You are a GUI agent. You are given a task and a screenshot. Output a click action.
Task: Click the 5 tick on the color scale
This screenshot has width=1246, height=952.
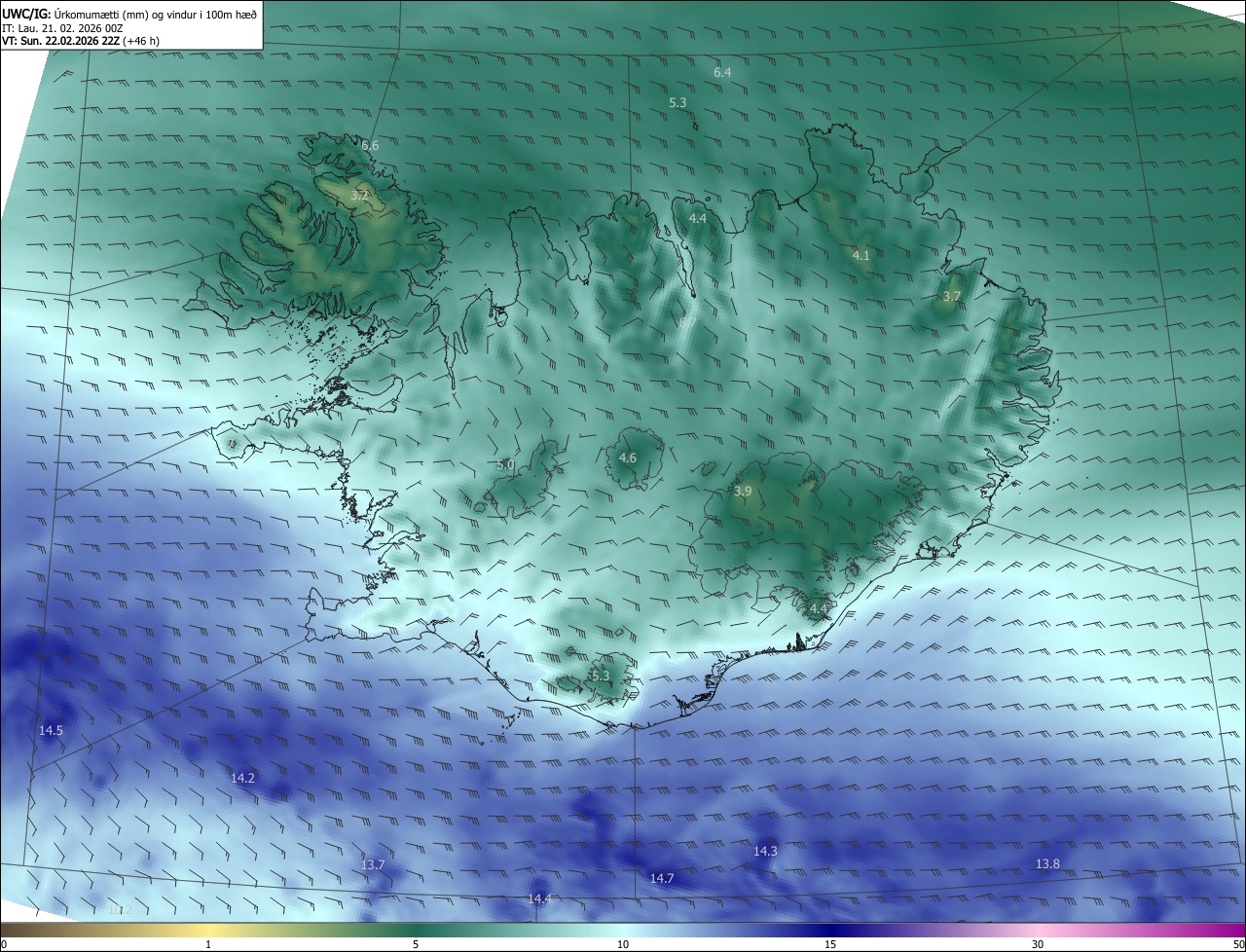point(416,944)
